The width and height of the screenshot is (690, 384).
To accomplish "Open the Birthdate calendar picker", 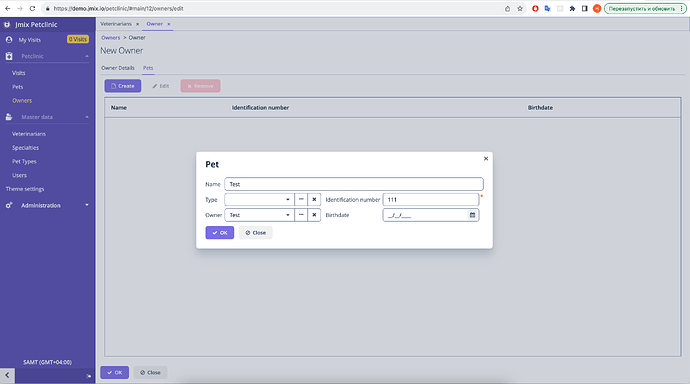I will pyautogui.click(x=472, y=215).
